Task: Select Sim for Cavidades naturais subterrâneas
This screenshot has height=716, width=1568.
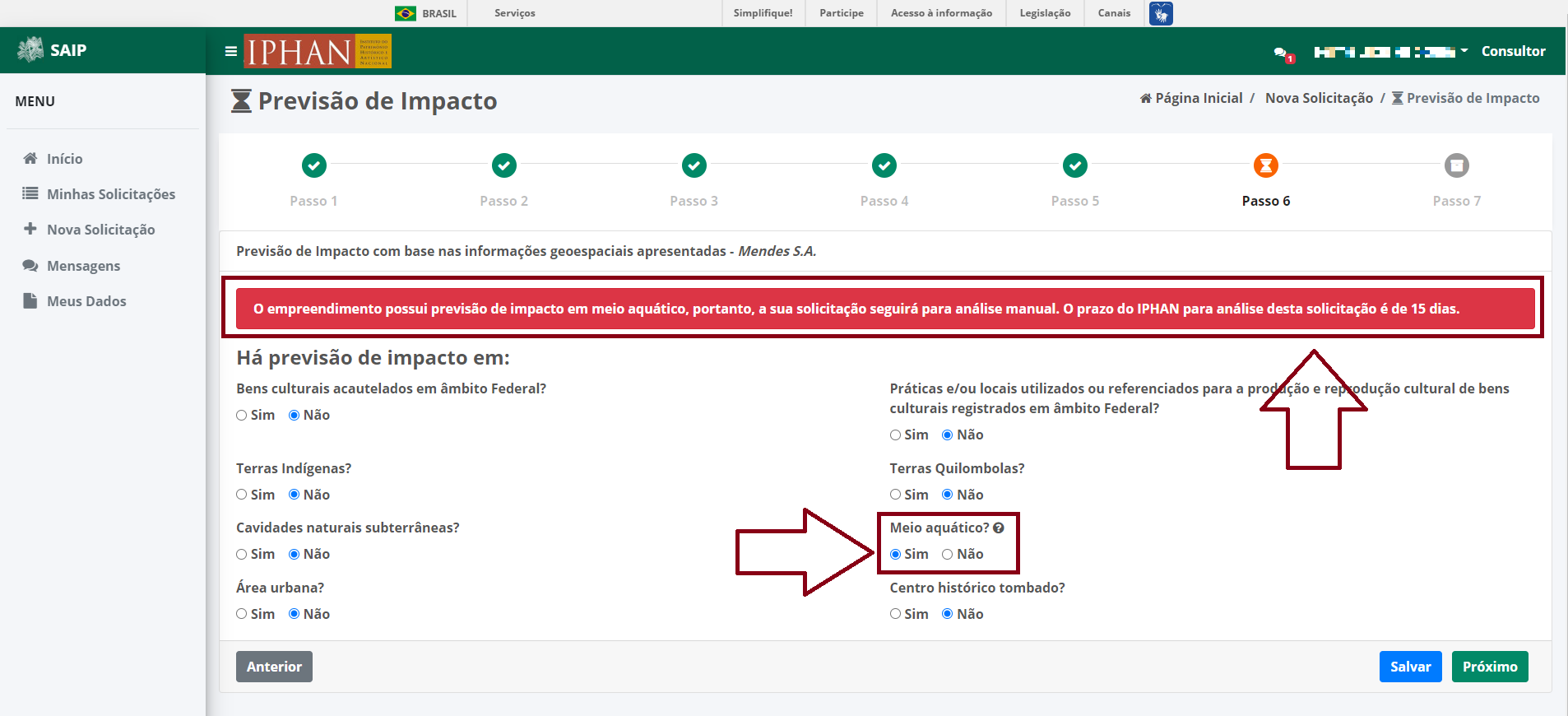Action: pyautogui.click(x=242, y=555)
